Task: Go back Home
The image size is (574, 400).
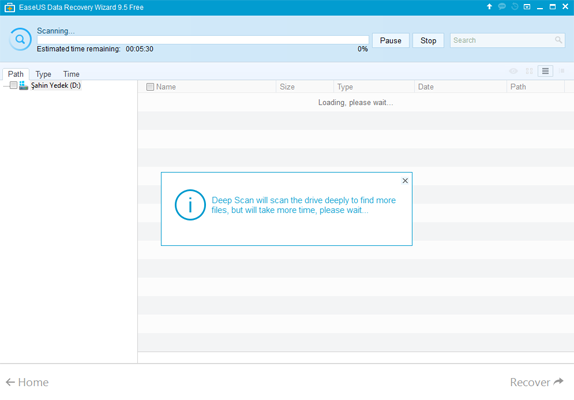Action: point(27,382)
